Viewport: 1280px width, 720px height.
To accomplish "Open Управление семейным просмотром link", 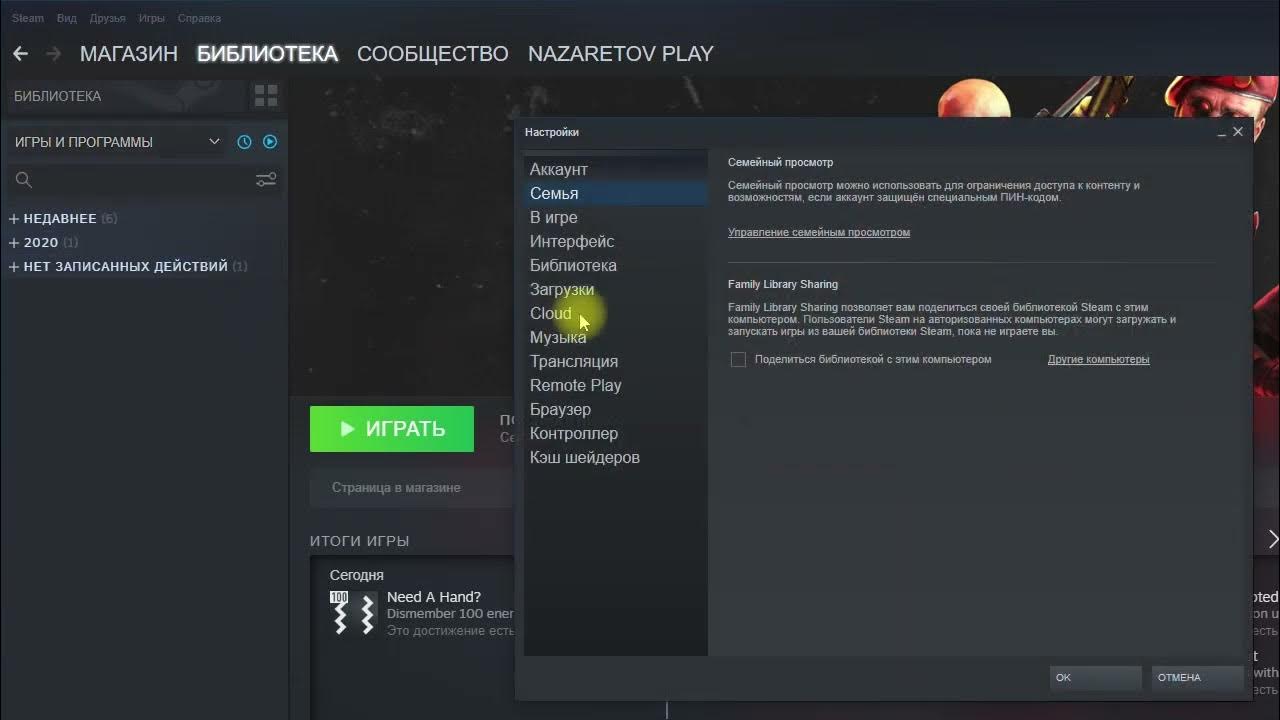I will pos(819,232).
